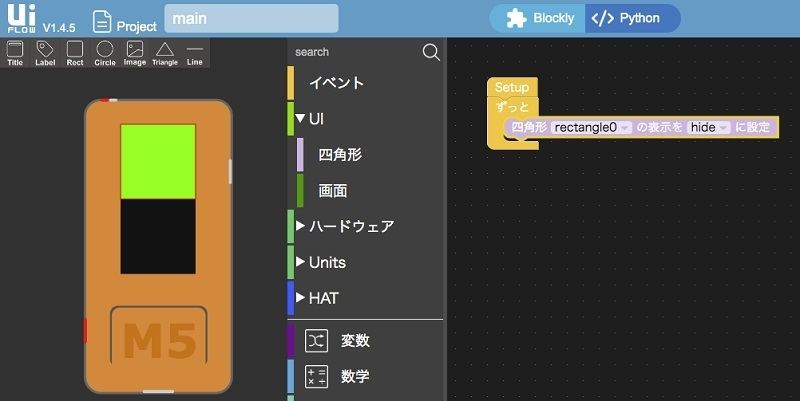The width and height of the screenshot is (800, 401).
Task: Open the Project file icon
Action: tap(102, 21)
